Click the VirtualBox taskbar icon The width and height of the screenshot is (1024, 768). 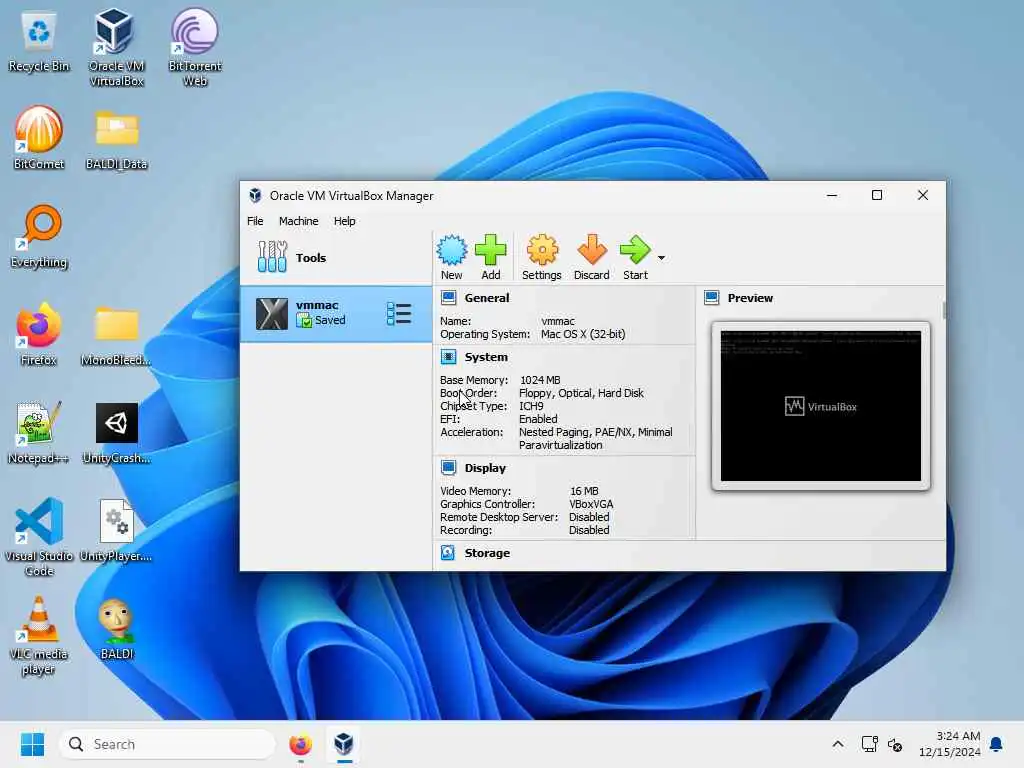pos(344,744)
